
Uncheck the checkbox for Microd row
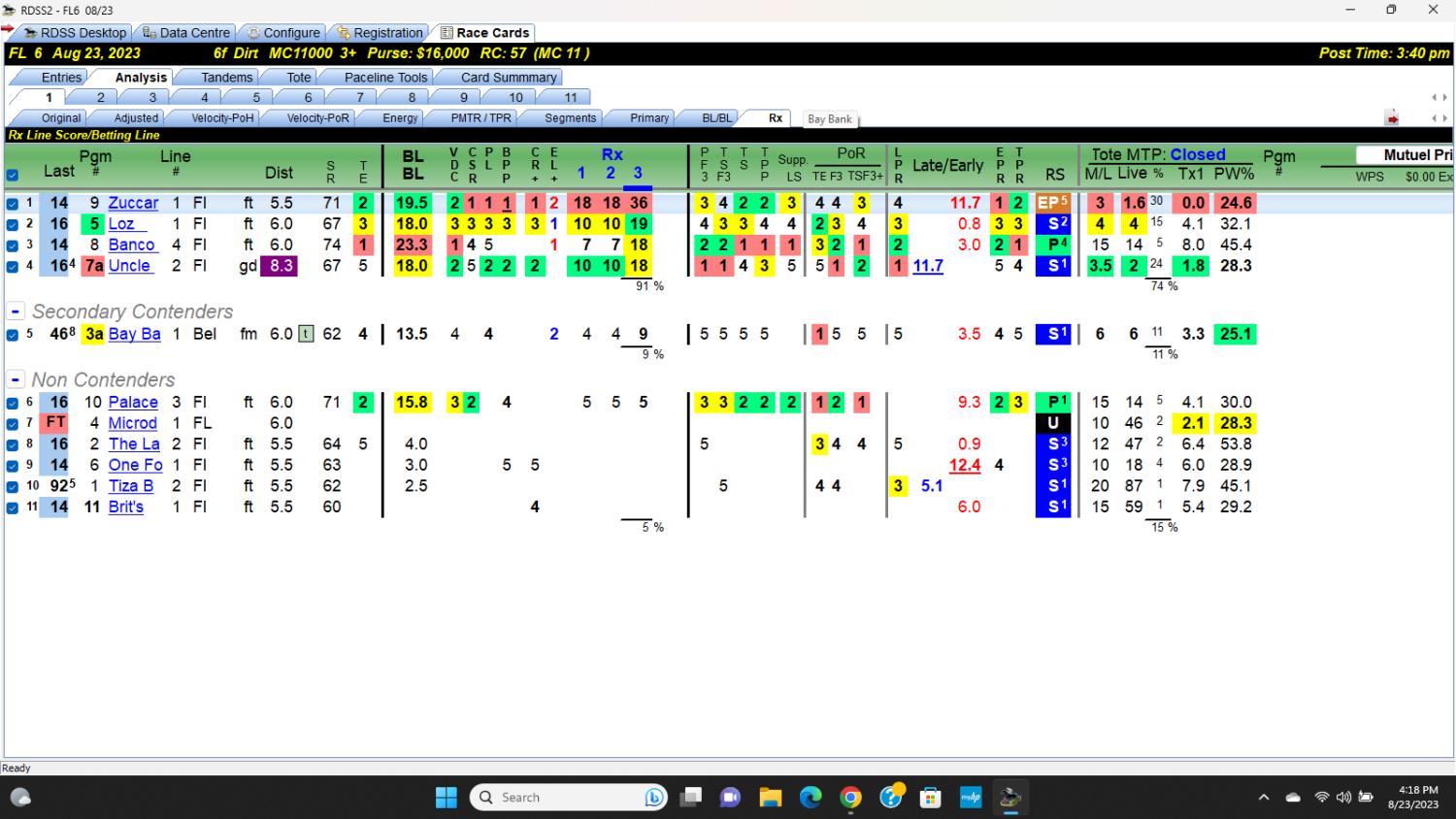pos(13,424)
